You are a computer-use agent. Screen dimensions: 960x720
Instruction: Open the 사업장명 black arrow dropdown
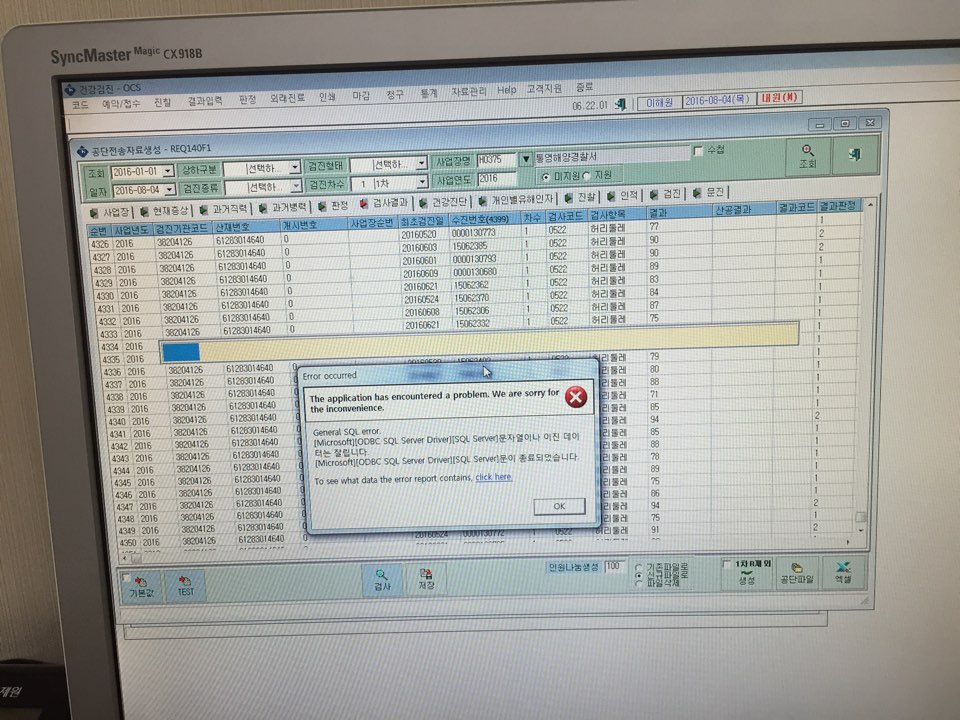[x=525, y=159]
